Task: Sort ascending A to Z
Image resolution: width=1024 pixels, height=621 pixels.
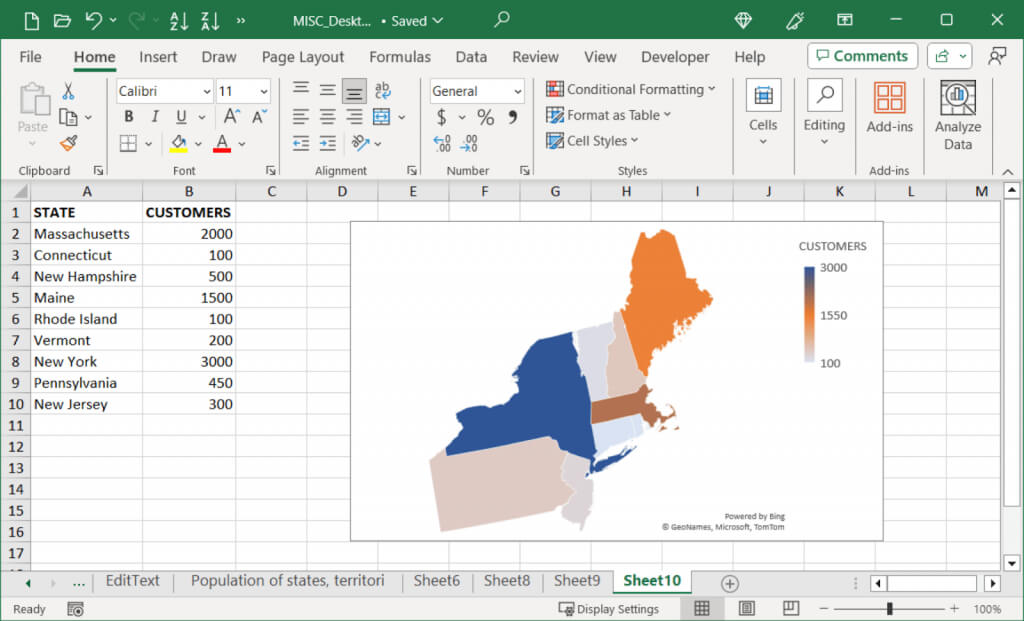Action: click(179, 20)
